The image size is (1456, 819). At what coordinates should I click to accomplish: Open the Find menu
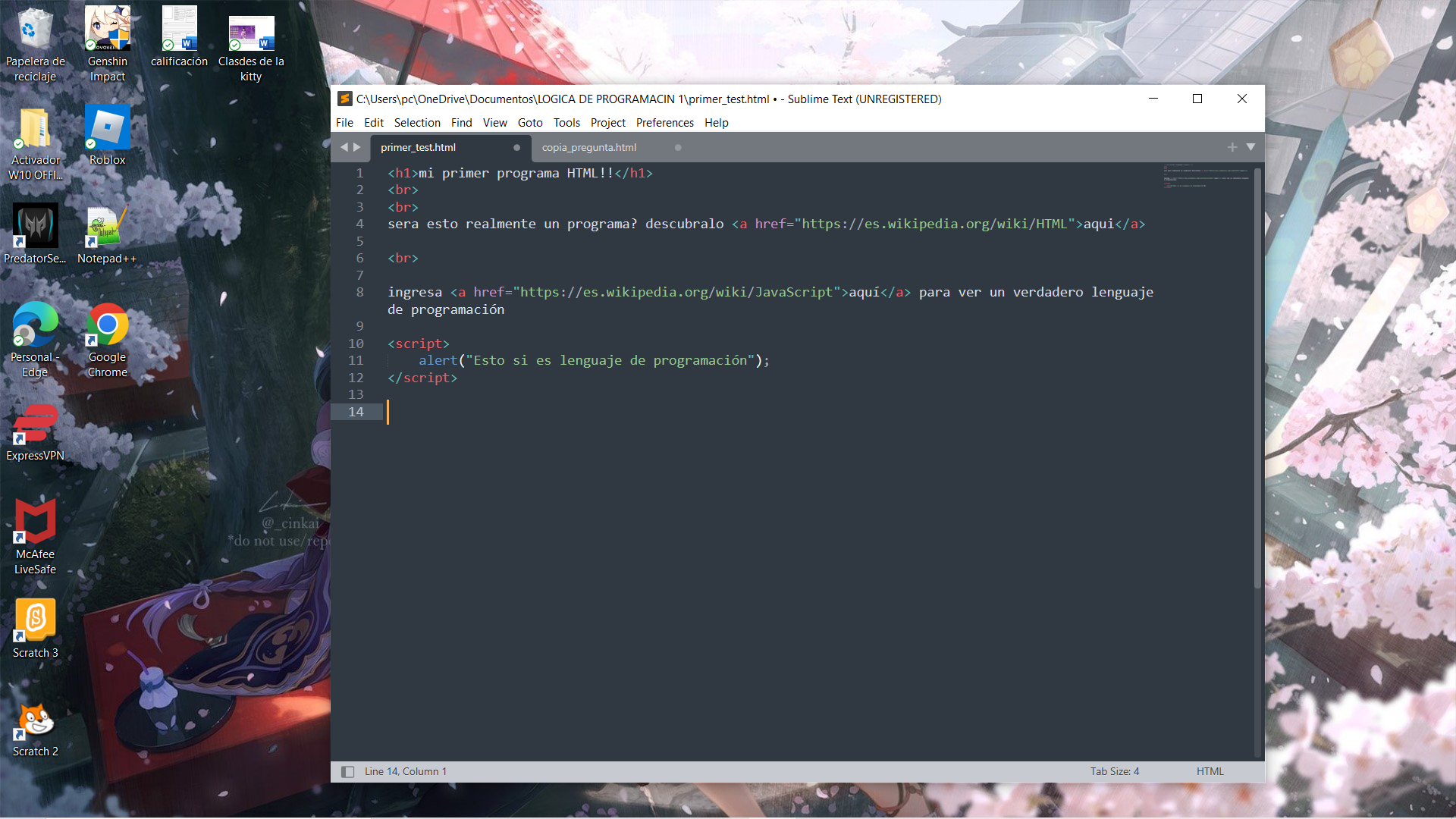point(461,123)
